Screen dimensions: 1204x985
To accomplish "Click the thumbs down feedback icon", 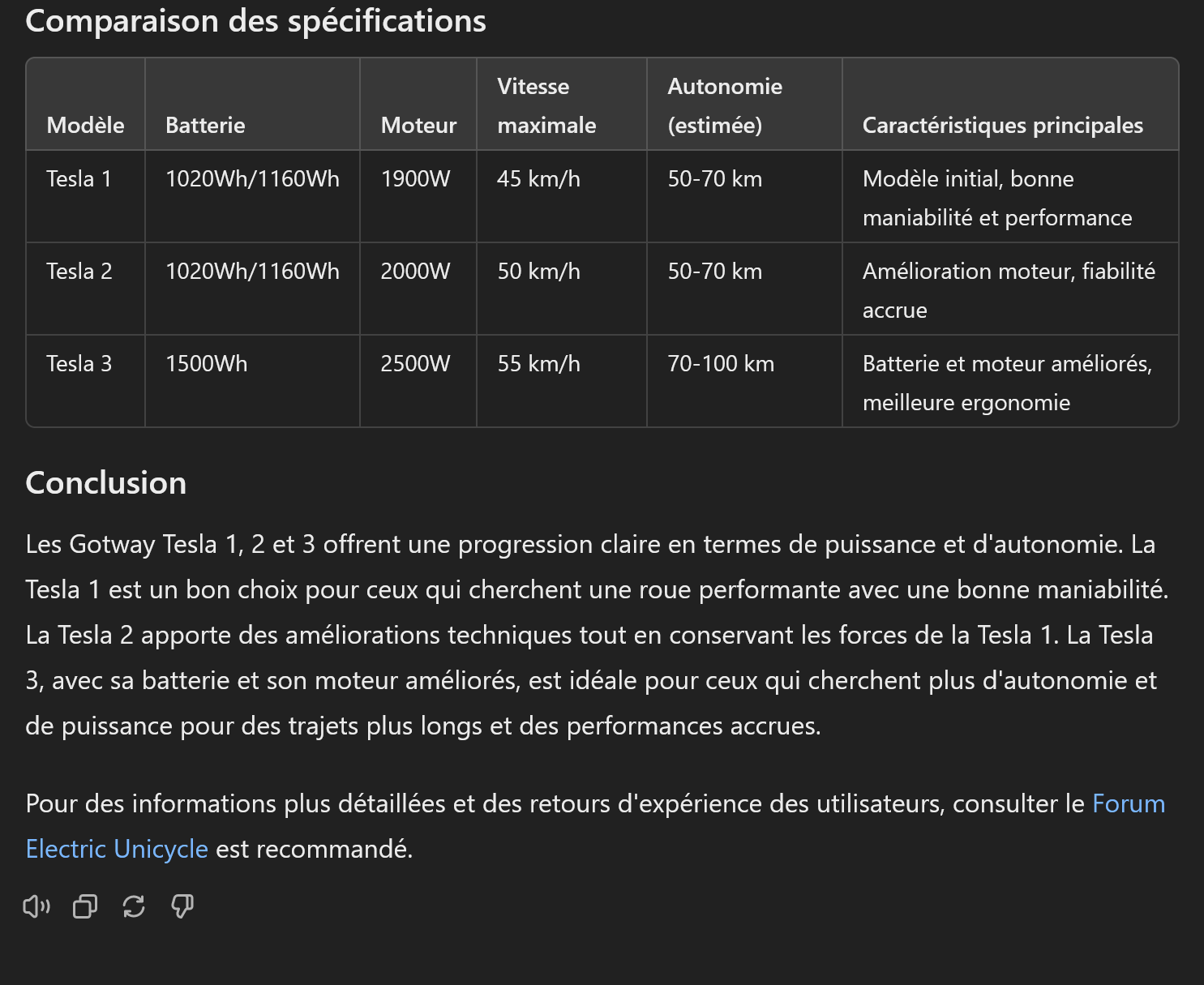I will 182,906.
